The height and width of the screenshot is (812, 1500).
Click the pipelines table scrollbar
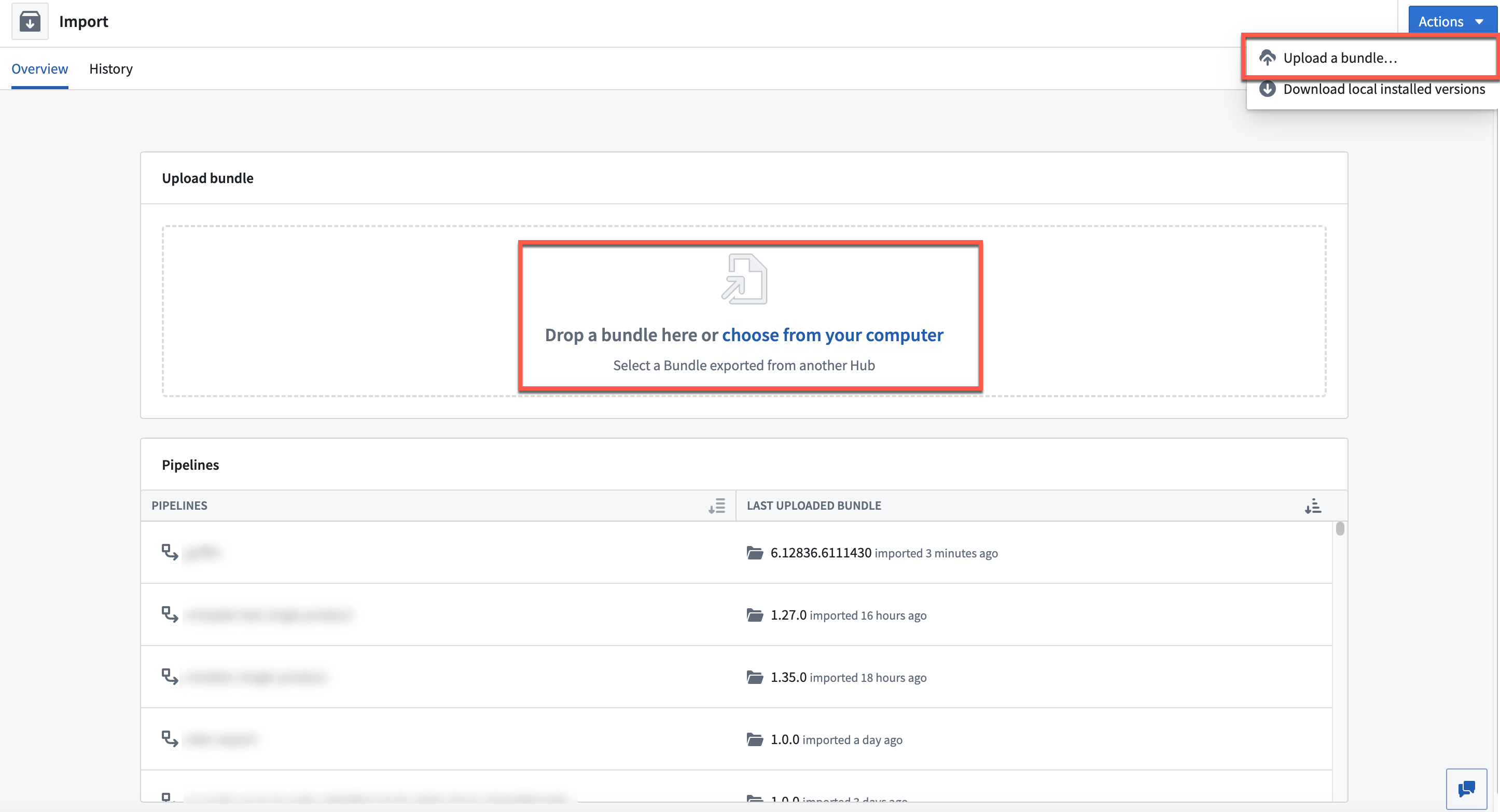click(x=1340, y=528)
